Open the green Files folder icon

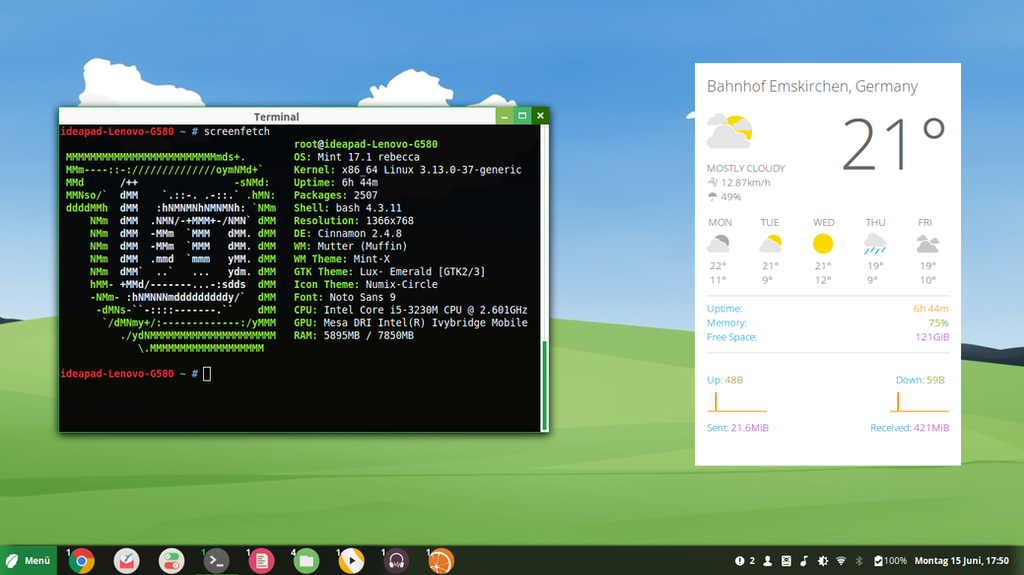pyautogui.click(x=306, y=561)
